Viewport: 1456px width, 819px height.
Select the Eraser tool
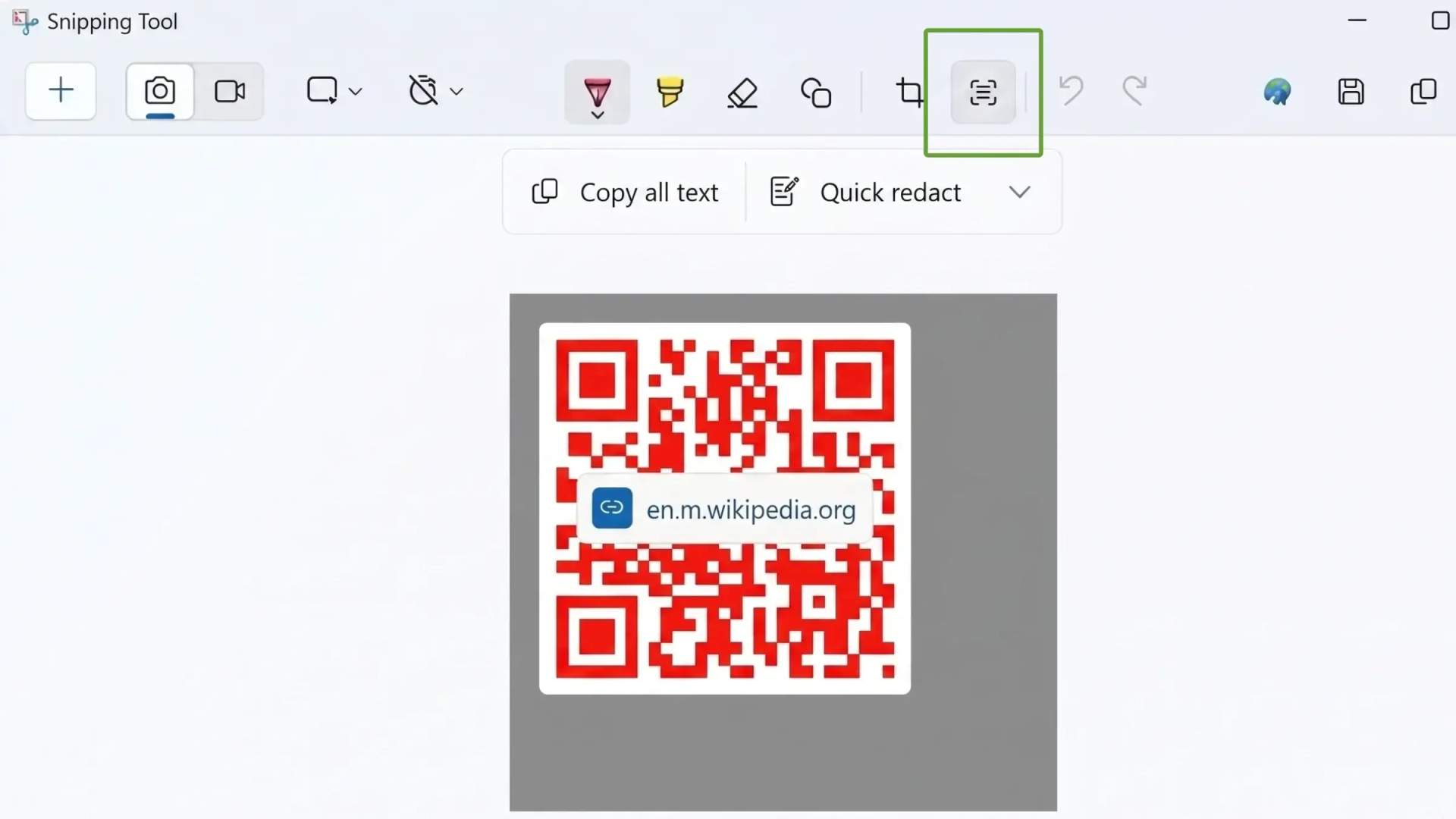[x=742, y=93]
